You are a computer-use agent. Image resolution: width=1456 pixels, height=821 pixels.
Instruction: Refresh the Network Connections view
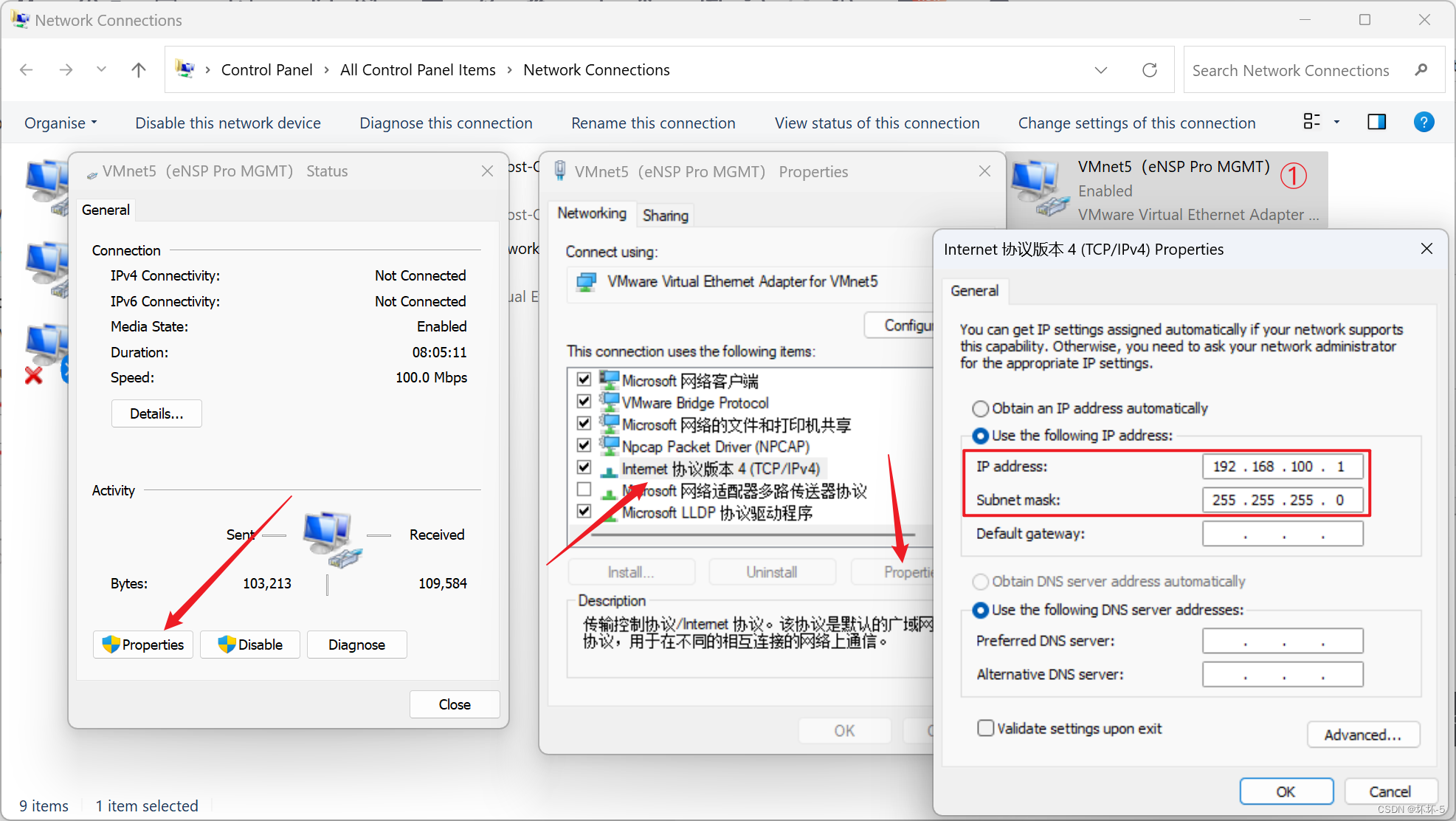tap(1149, 70)
